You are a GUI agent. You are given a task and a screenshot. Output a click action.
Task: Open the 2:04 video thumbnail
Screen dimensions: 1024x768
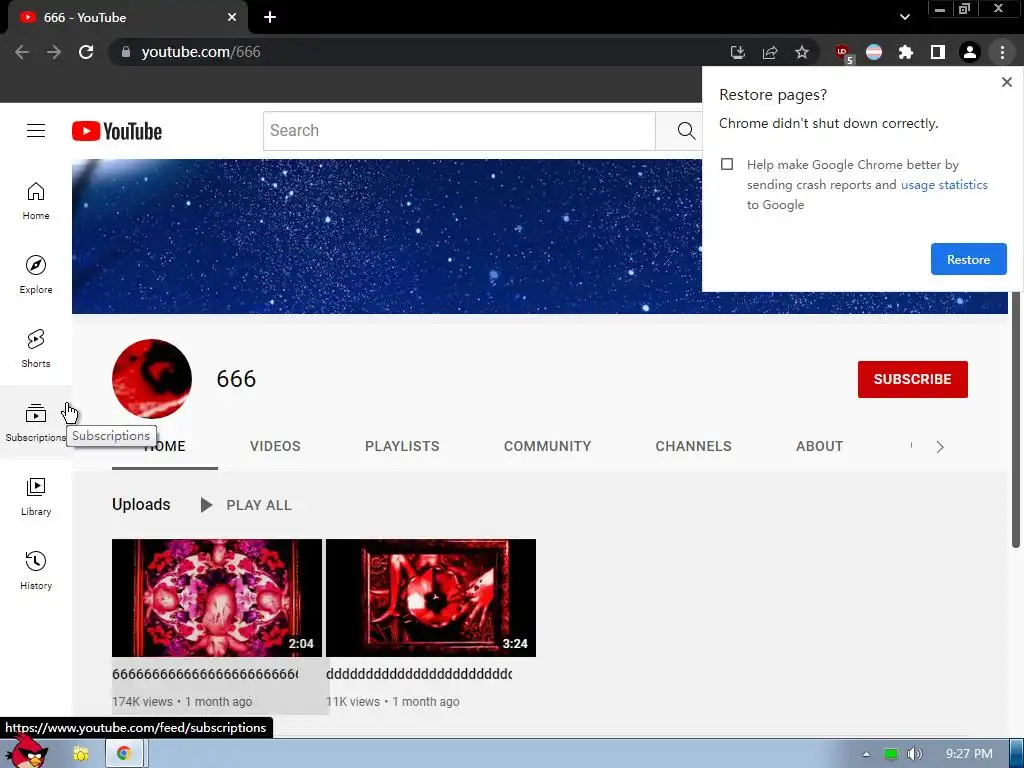pyautogui.click(x=217, y=598)
